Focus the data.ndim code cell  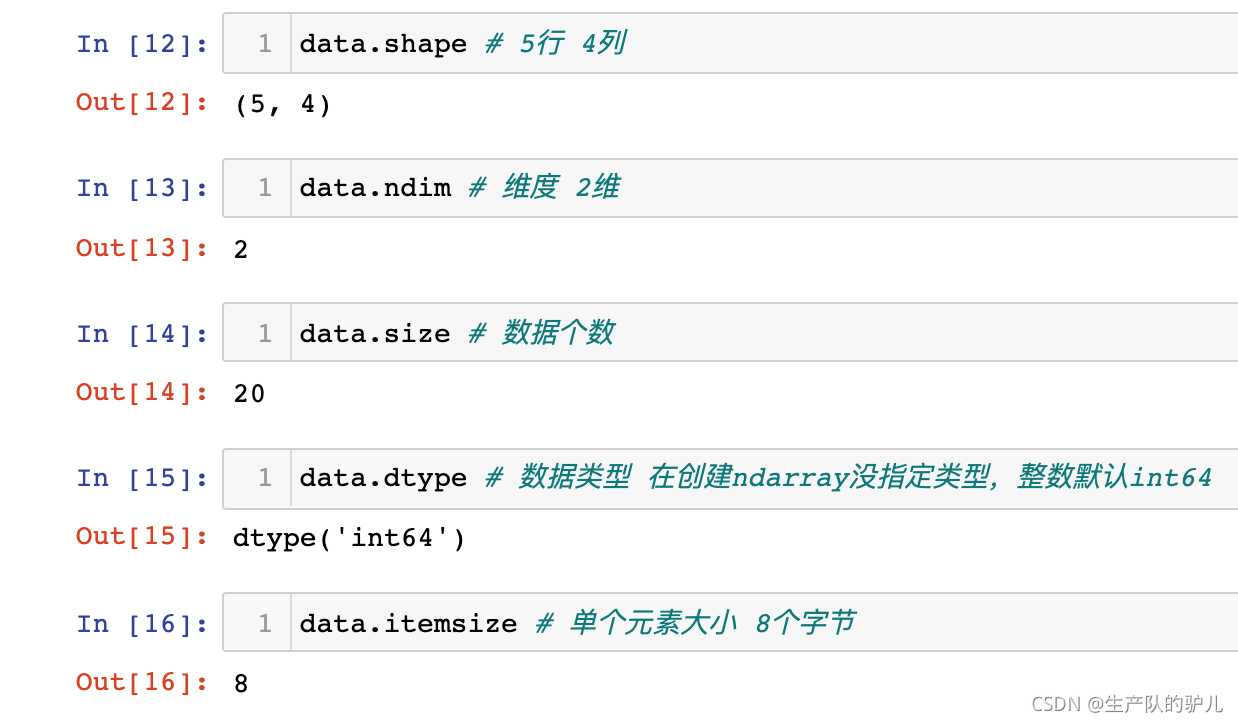point(760,188)
